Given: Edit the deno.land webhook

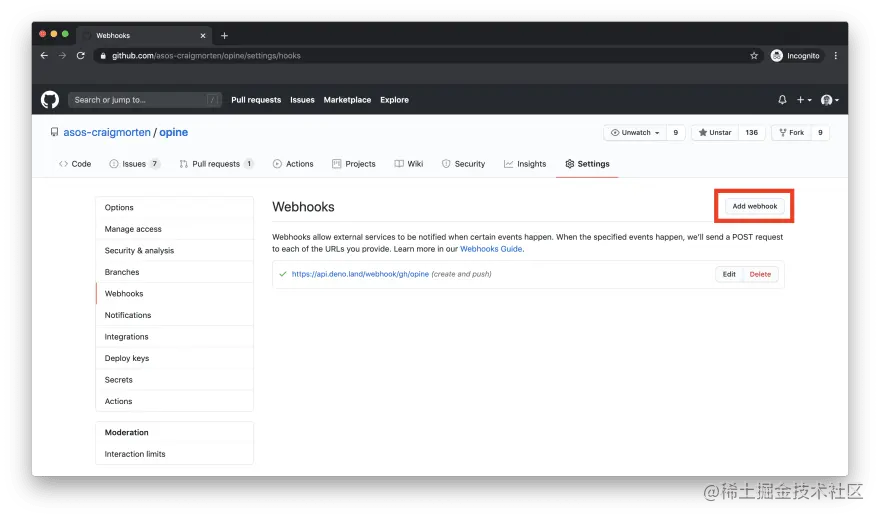Looking at the screenshot, I should (x=729, y=274).
